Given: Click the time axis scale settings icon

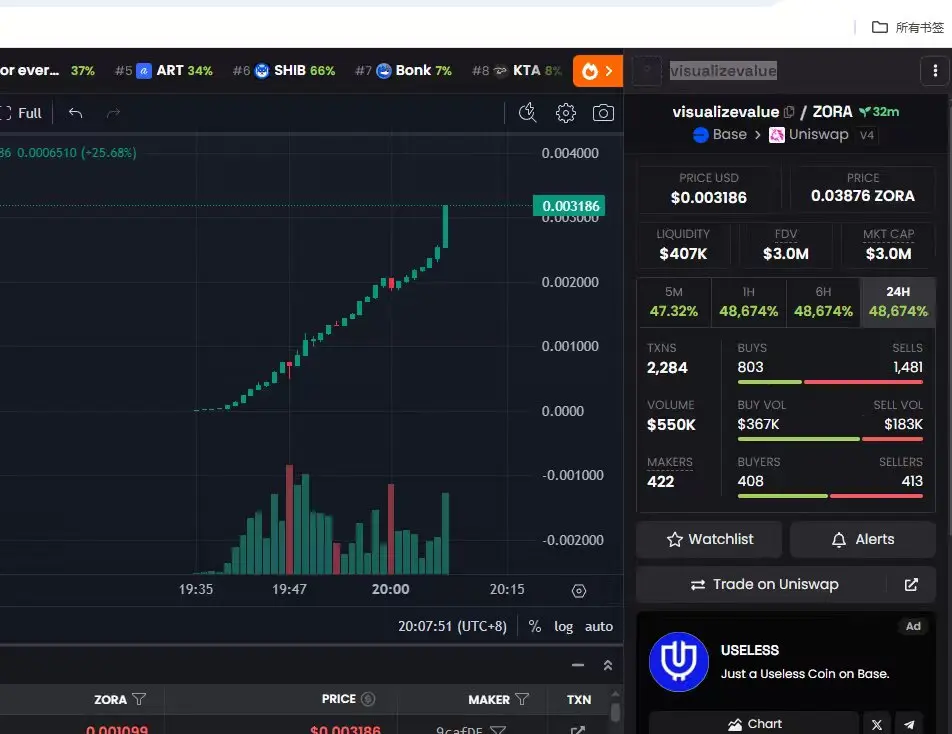Looking at the screenshot, I should click(579, 591).
